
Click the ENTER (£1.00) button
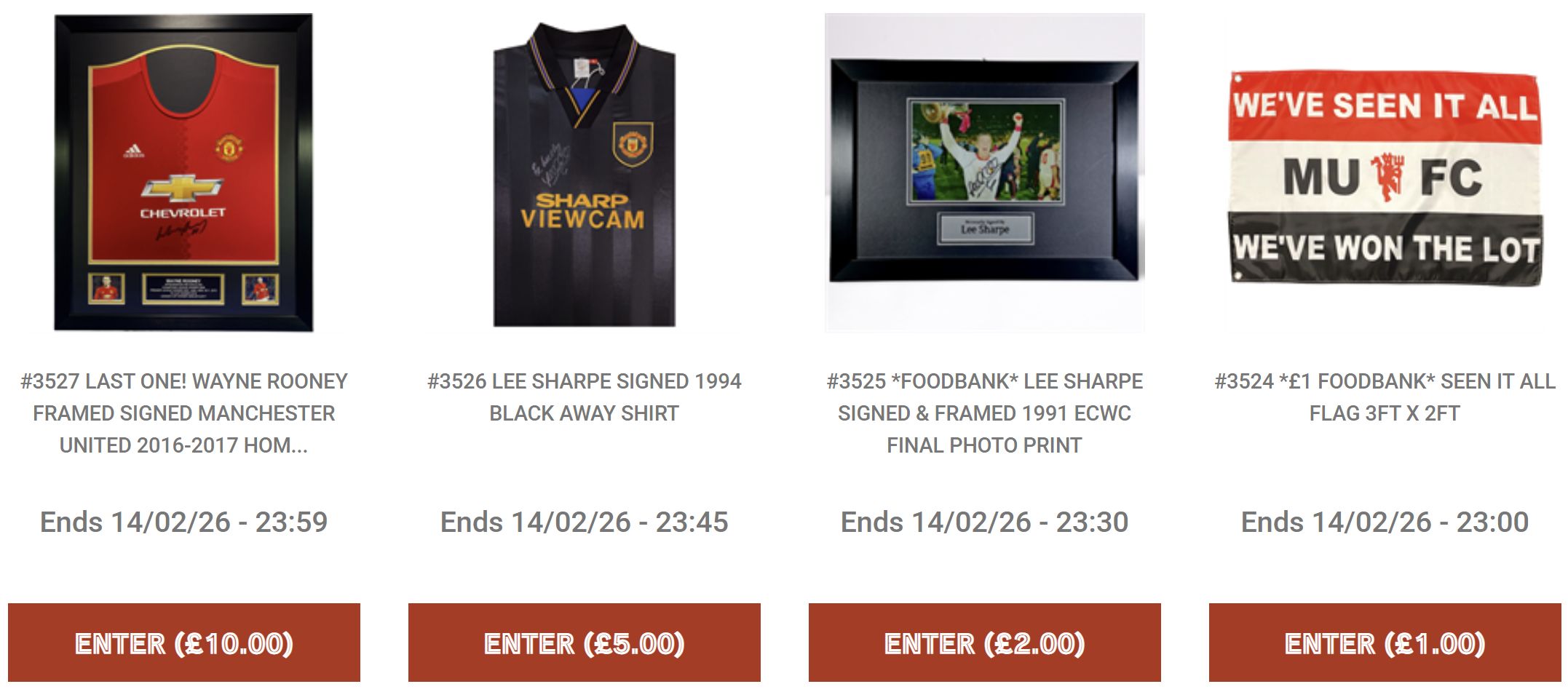click(1385, 643)
